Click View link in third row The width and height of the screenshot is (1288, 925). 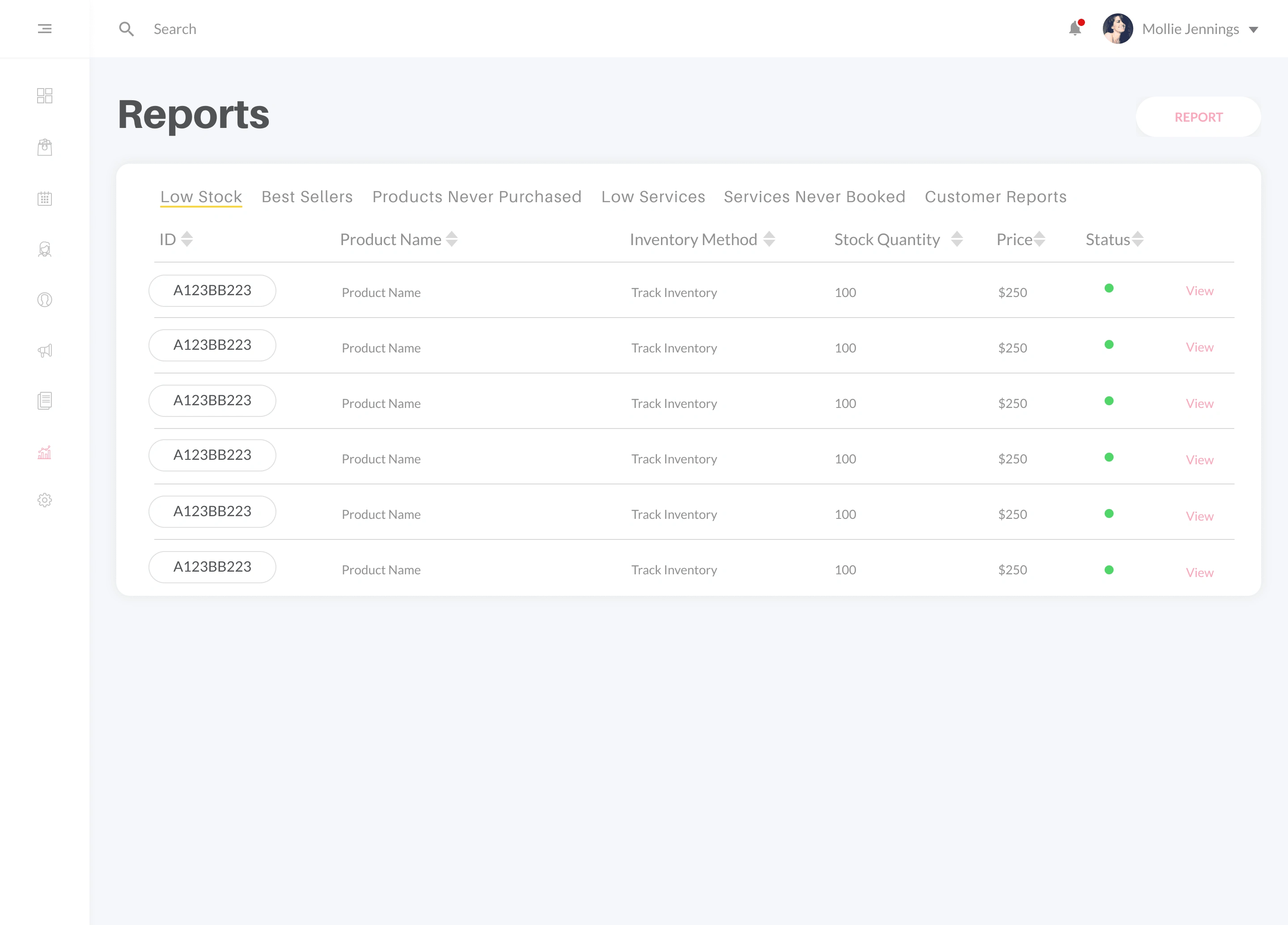coord(1199,403)
